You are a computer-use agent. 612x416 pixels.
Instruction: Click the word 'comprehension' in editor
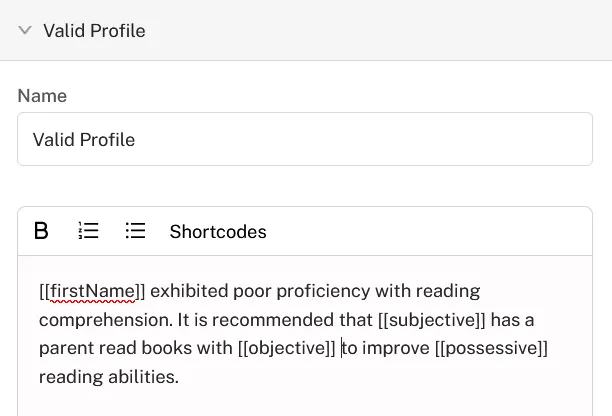pos(104,320)
